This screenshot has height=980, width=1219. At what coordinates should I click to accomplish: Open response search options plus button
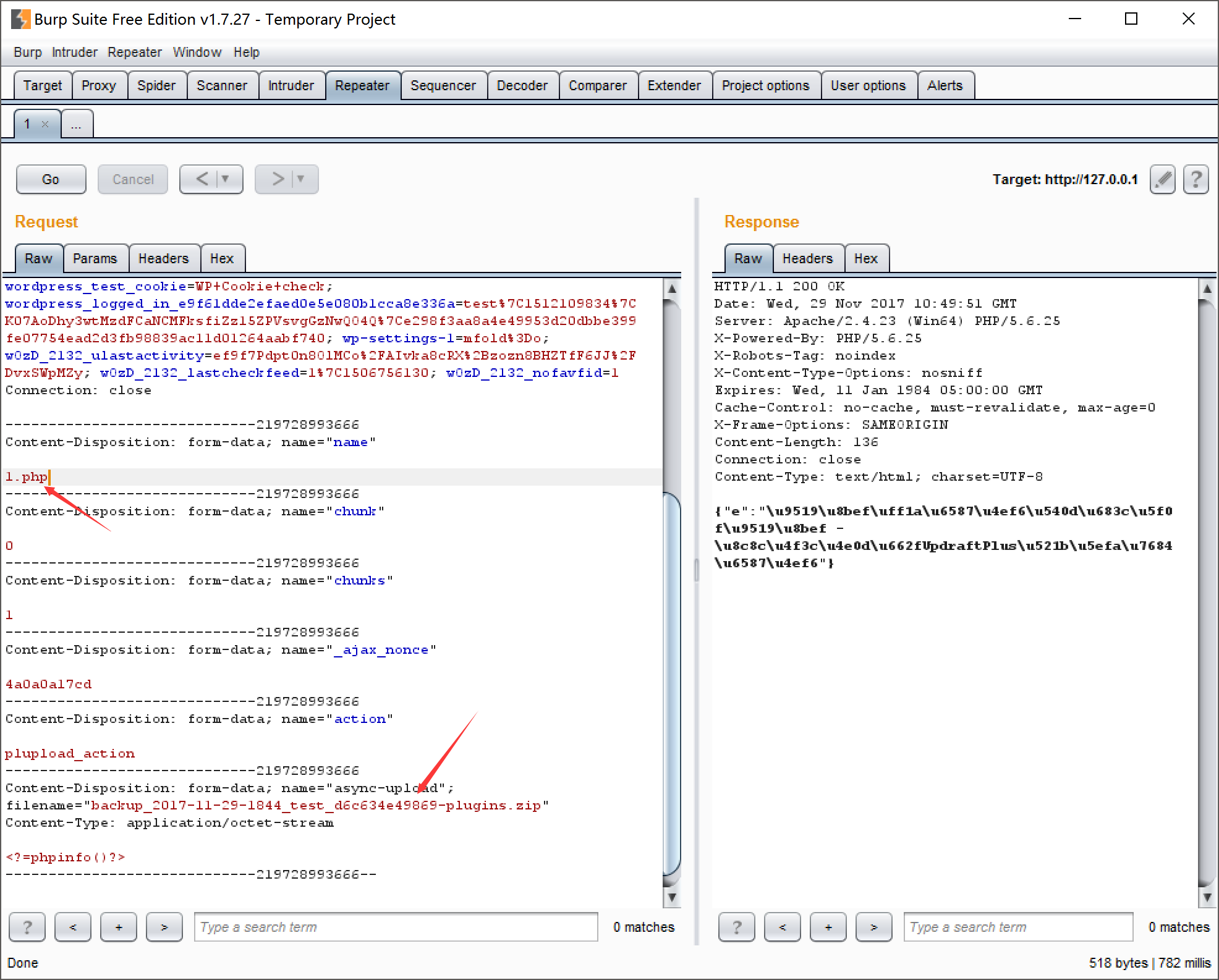[828, 927]
